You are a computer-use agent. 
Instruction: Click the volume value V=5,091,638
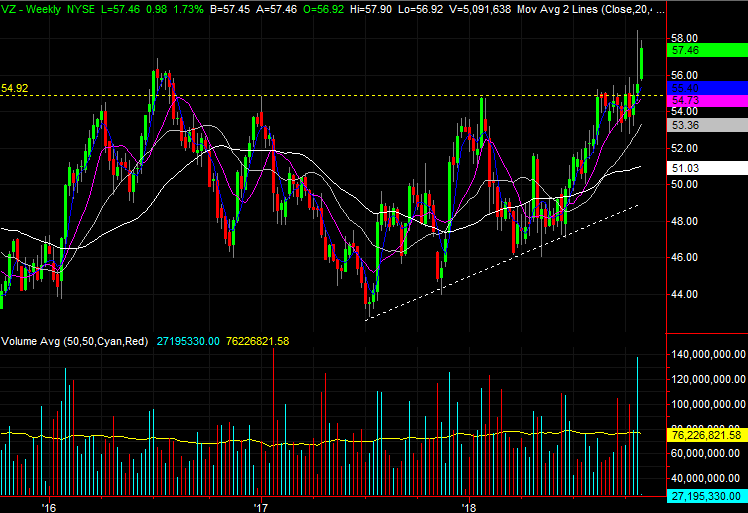pos(480,9)
